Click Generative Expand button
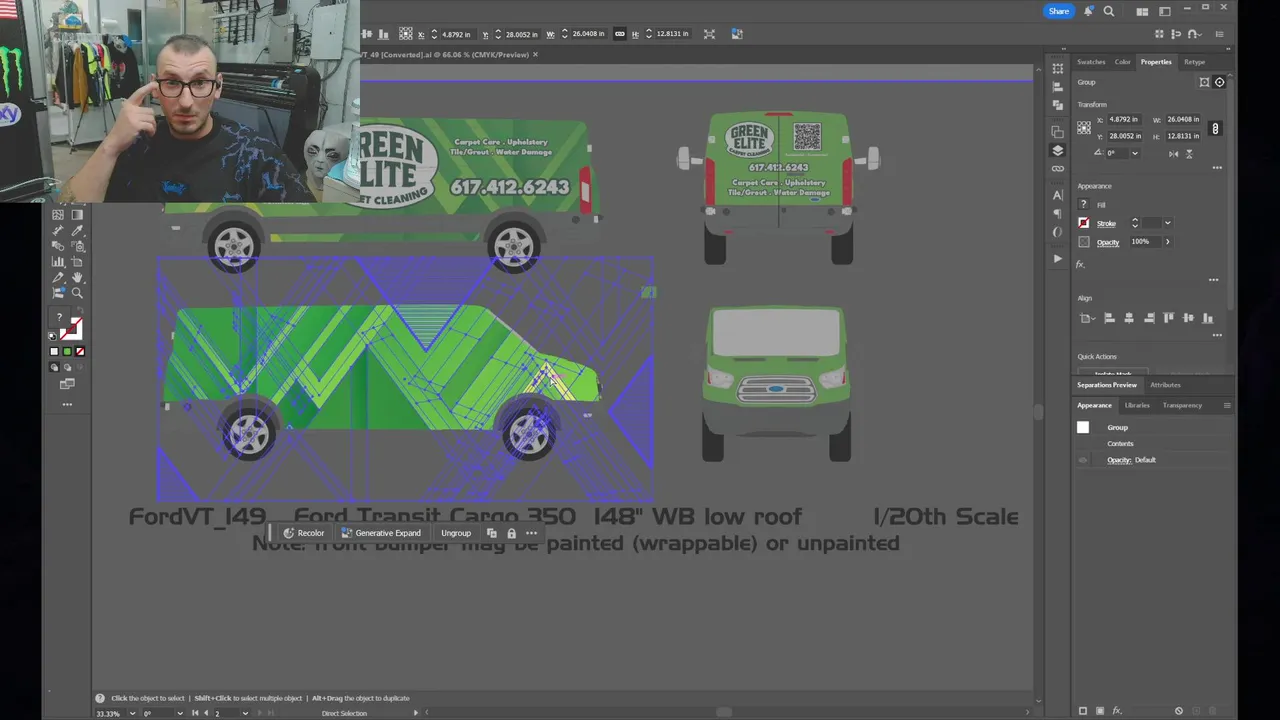 click(x=381, y=533)
